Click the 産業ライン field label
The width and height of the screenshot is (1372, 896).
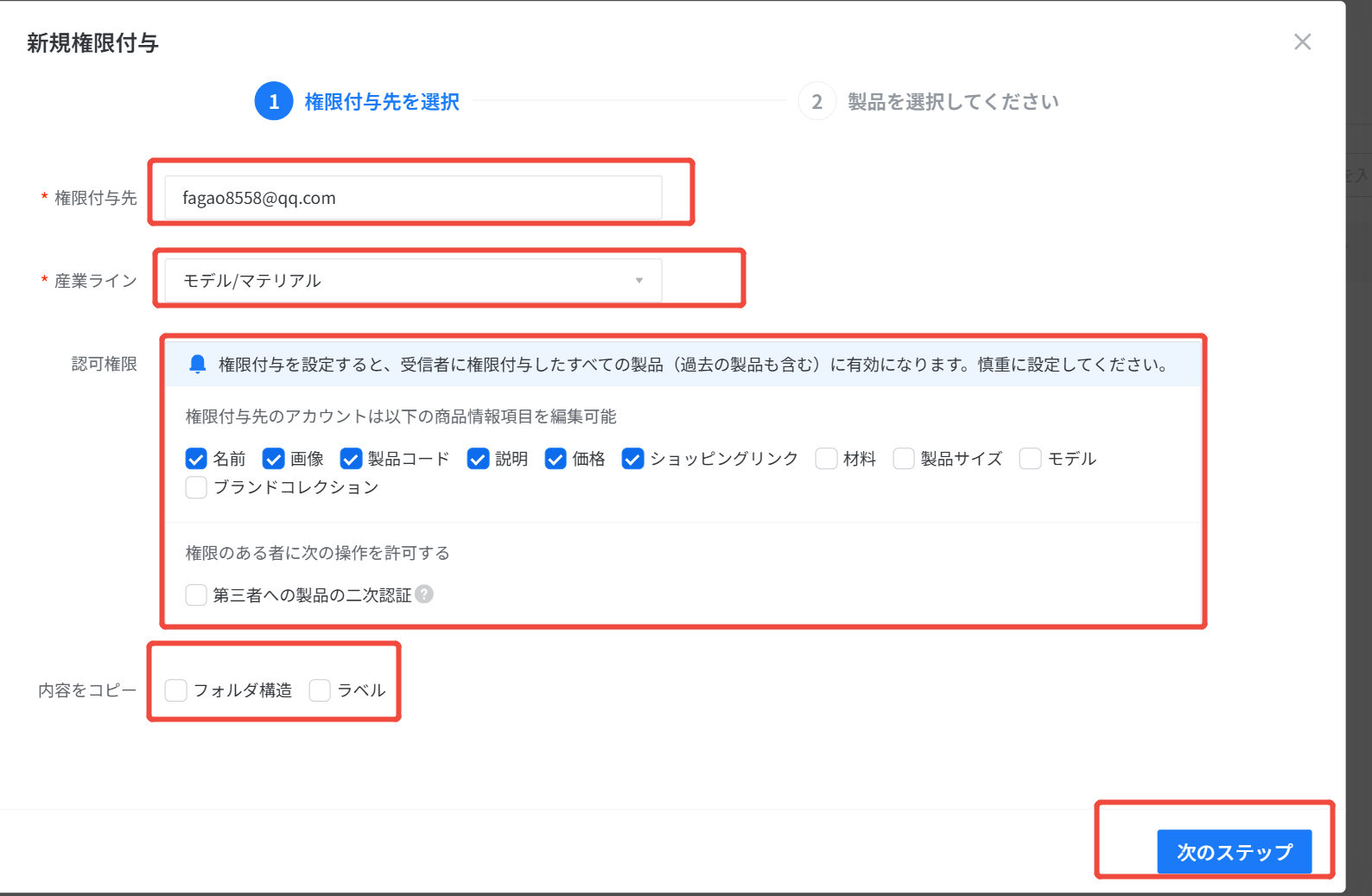pos(96,281)
